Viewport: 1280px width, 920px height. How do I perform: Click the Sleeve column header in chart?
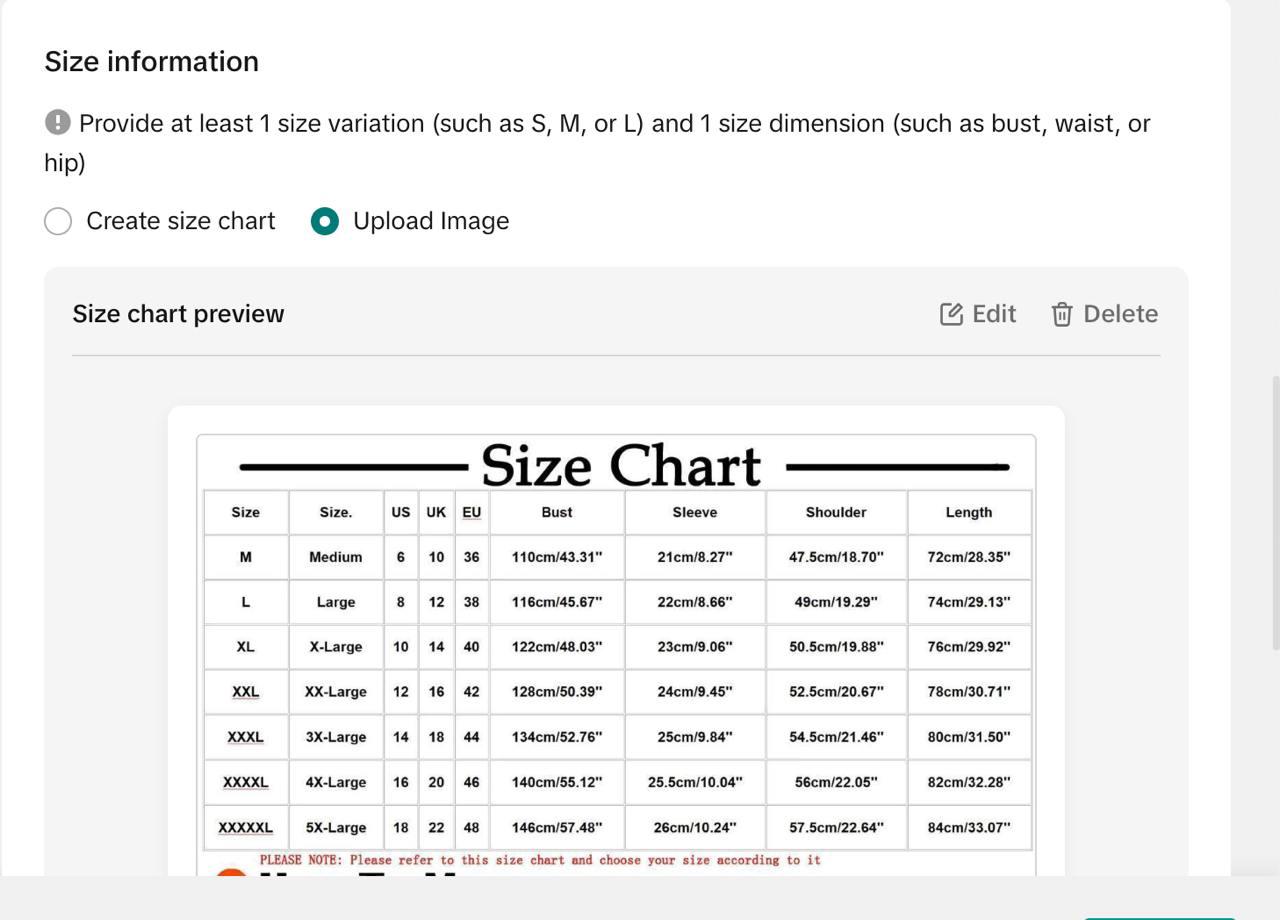695,512
